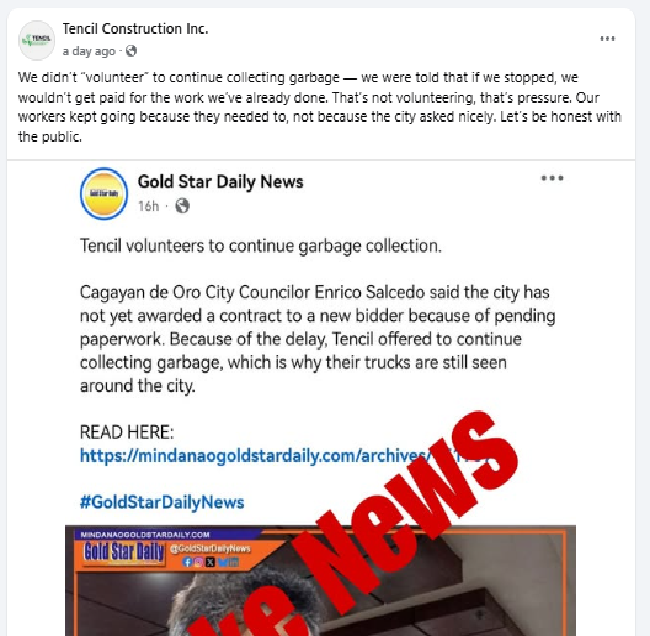Click the MINDANAOGOLDSTARDAILY.COM banner text
The height and width of the screenshot is (636, 650).
[145, 534]
